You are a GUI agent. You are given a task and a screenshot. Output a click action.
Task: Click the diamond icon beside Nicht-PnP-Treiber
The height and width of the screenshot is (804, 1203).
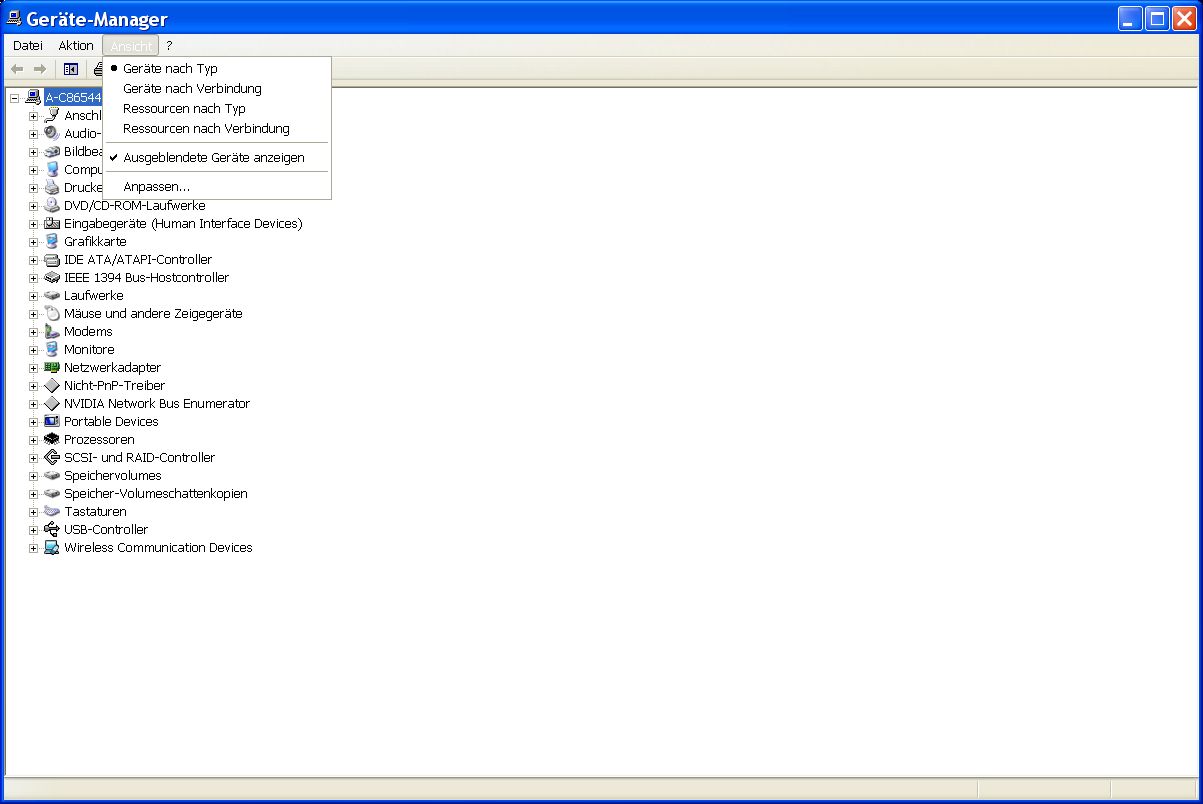[52, 385]
